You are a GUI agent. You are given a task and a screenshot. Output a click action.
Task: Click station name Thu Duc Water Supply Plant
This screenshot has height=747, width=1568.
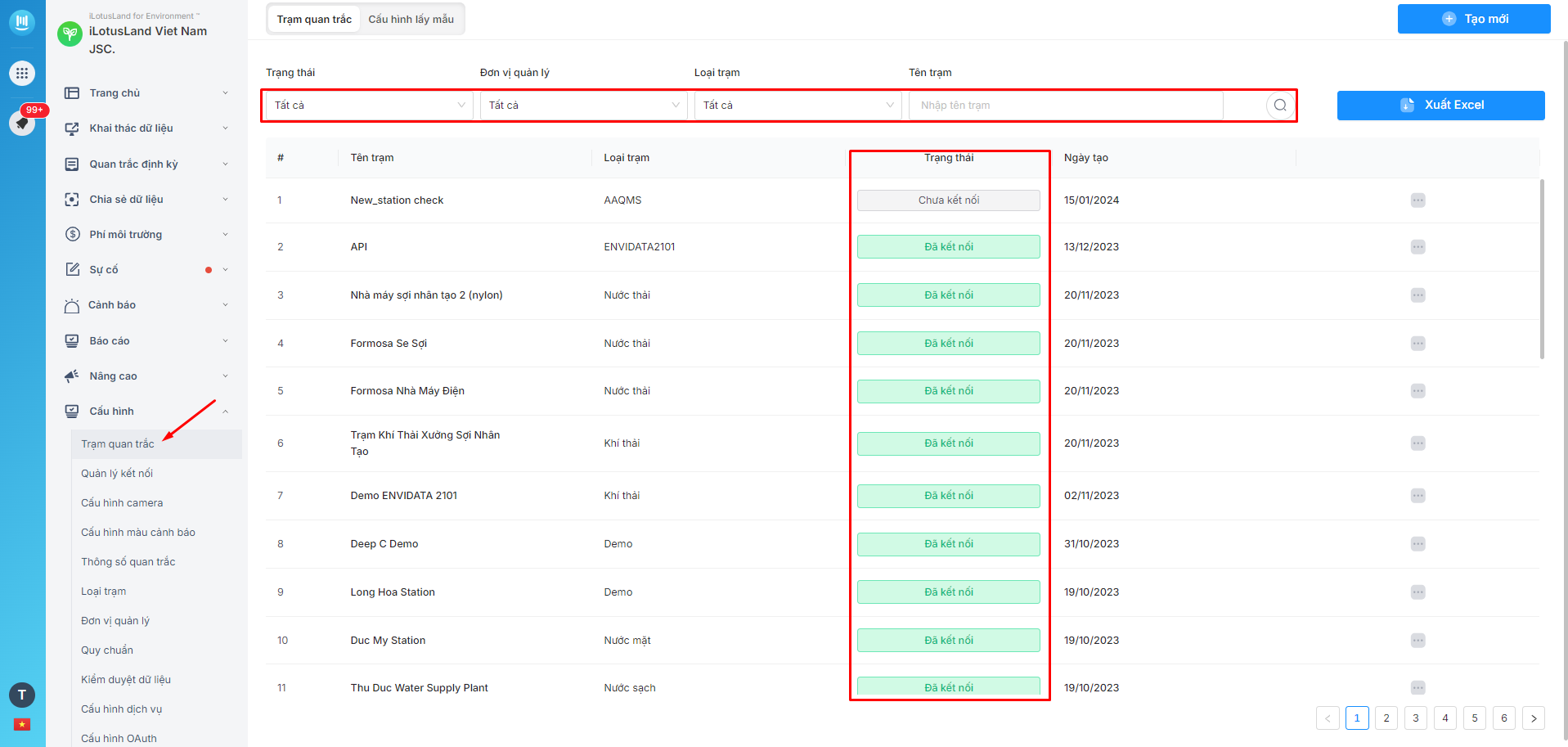click(x=419, y=688)
